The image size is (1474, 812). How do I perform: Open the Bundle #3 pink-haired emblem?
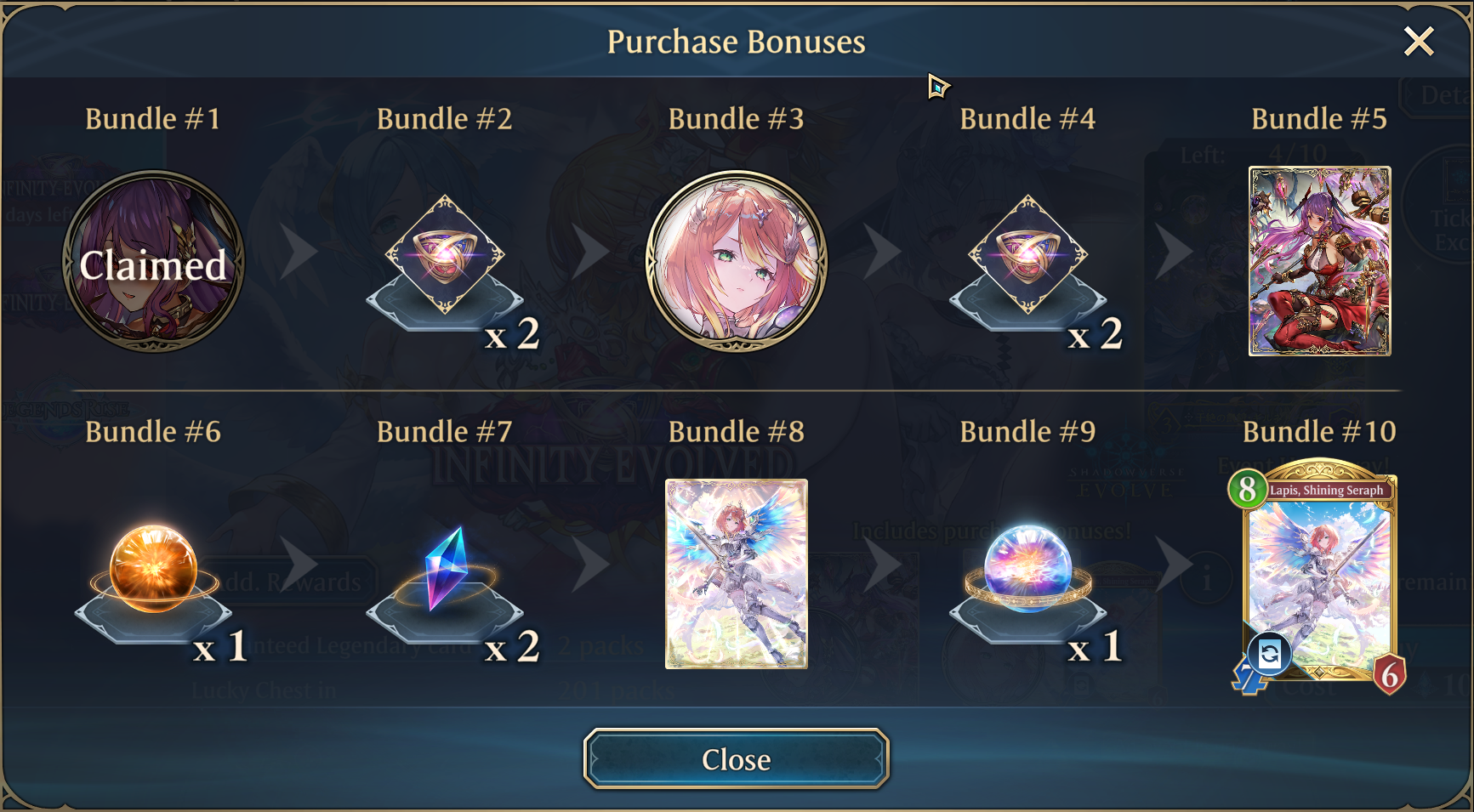point(737,261)
